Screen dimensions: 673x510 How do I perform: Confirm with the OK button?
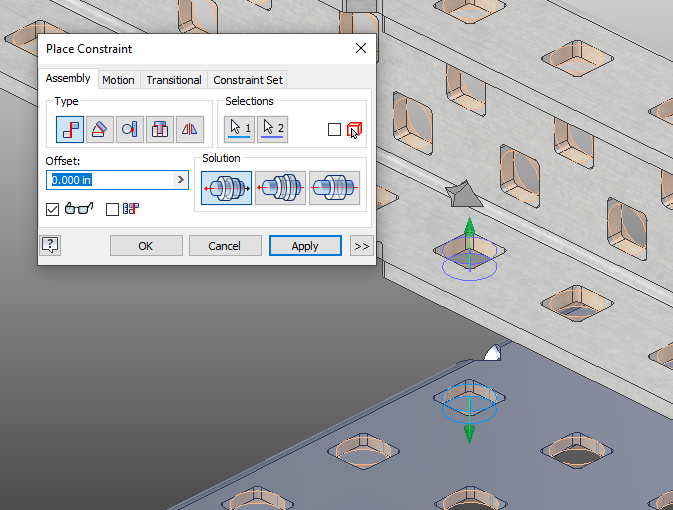pyautogui.click(x=146, y=246)
